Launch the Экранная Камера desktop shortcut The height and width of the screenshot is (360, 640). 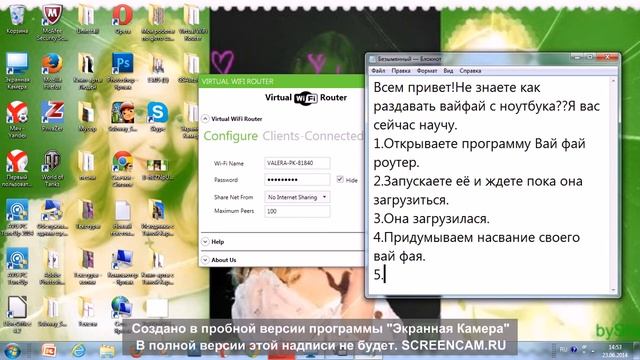tap(17, 70)
